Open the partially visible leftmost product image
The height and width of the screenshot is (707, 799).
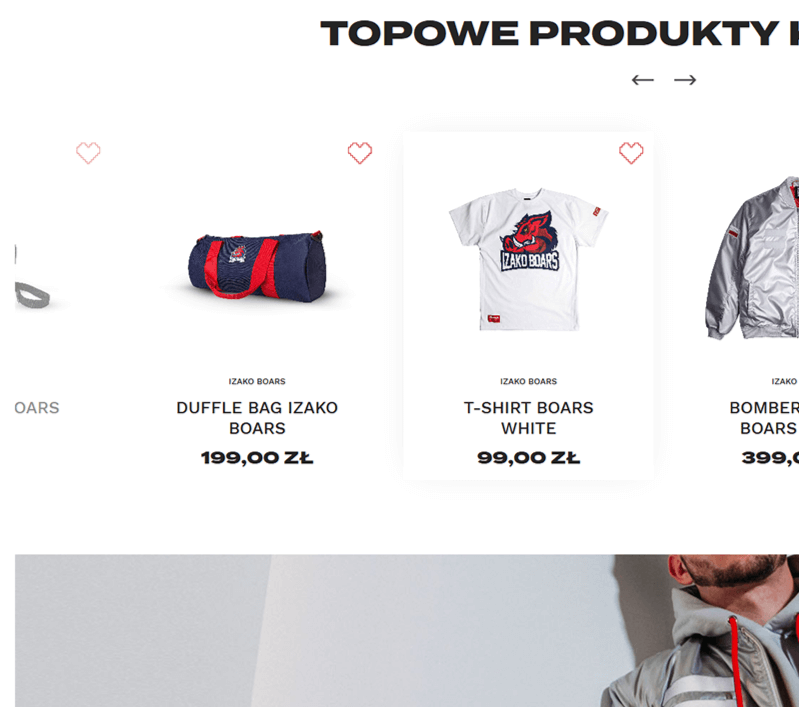pyautogui.click(x=33, y=276)
